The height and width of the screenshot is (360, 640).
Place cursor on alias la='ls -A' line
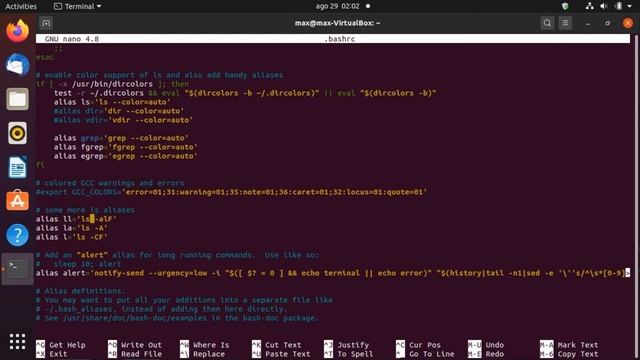pyautogui.click(x=72, y=228)
